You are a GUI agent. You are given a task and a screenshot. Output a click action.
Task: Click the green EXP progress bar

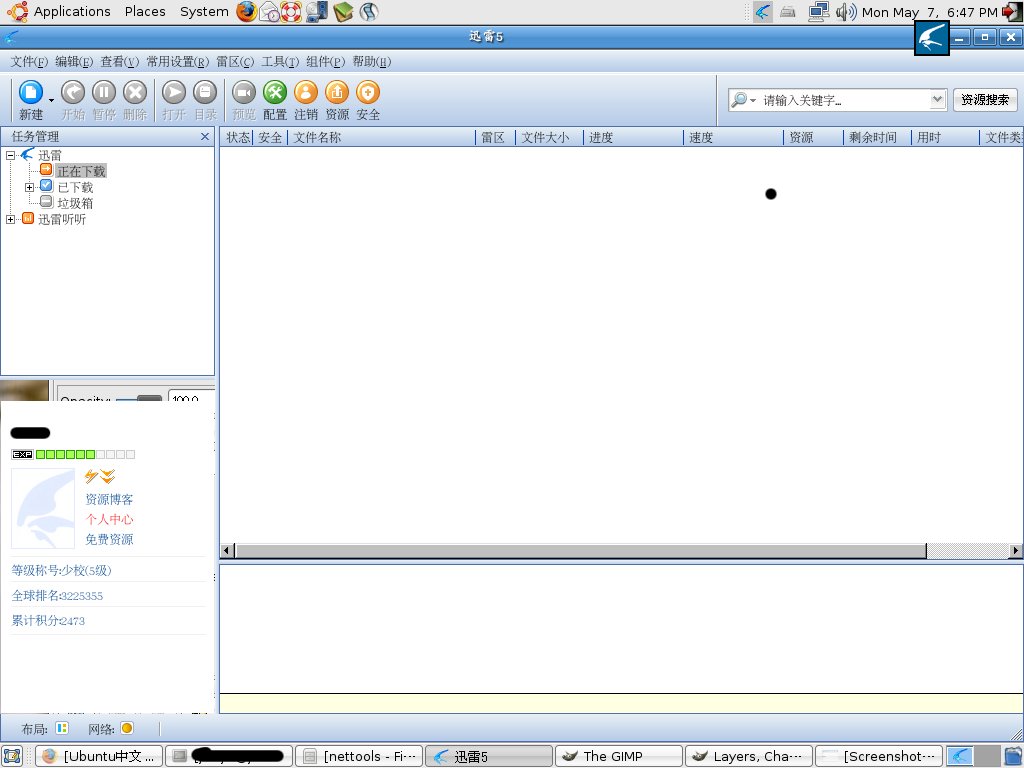[86, 455]
